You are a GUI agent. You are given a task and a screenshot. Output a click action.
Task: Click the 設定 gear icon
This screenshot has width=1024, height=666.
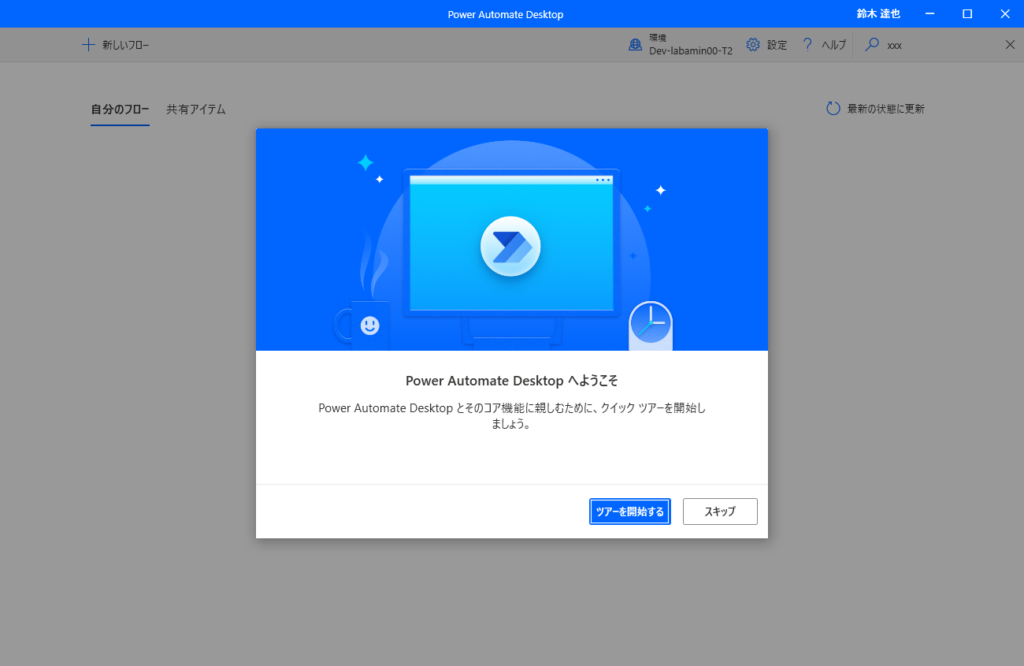[753, 44]
